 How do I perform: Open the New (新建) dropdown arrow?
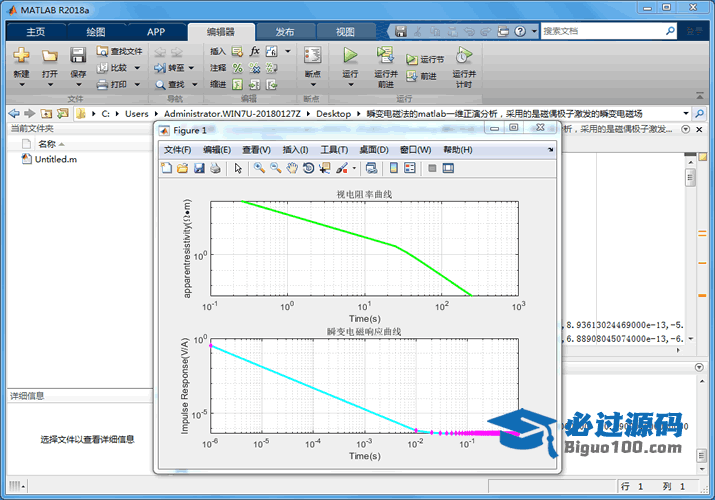pos(21,85)
